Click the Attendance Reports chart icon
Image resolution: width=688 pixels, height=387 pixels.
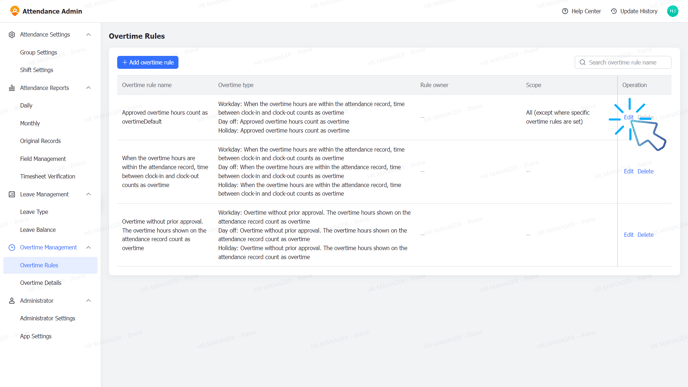coord(12,88)
